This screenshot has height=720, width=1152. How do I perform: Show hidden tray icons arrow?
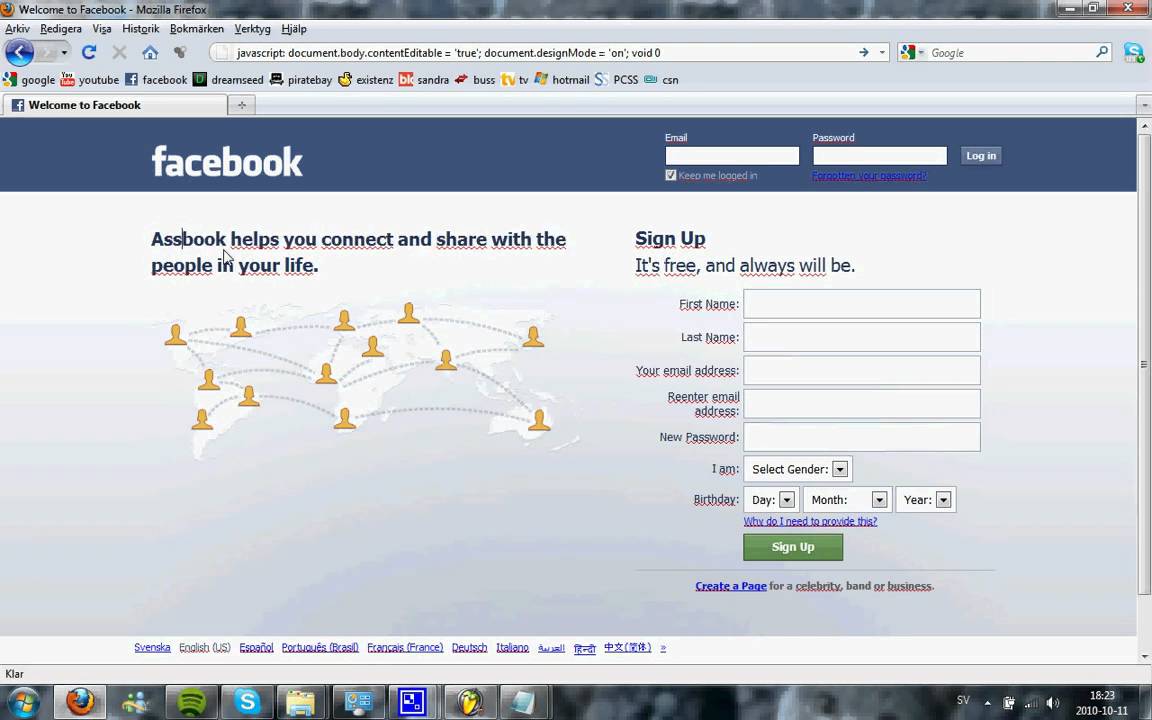[987, 703]
